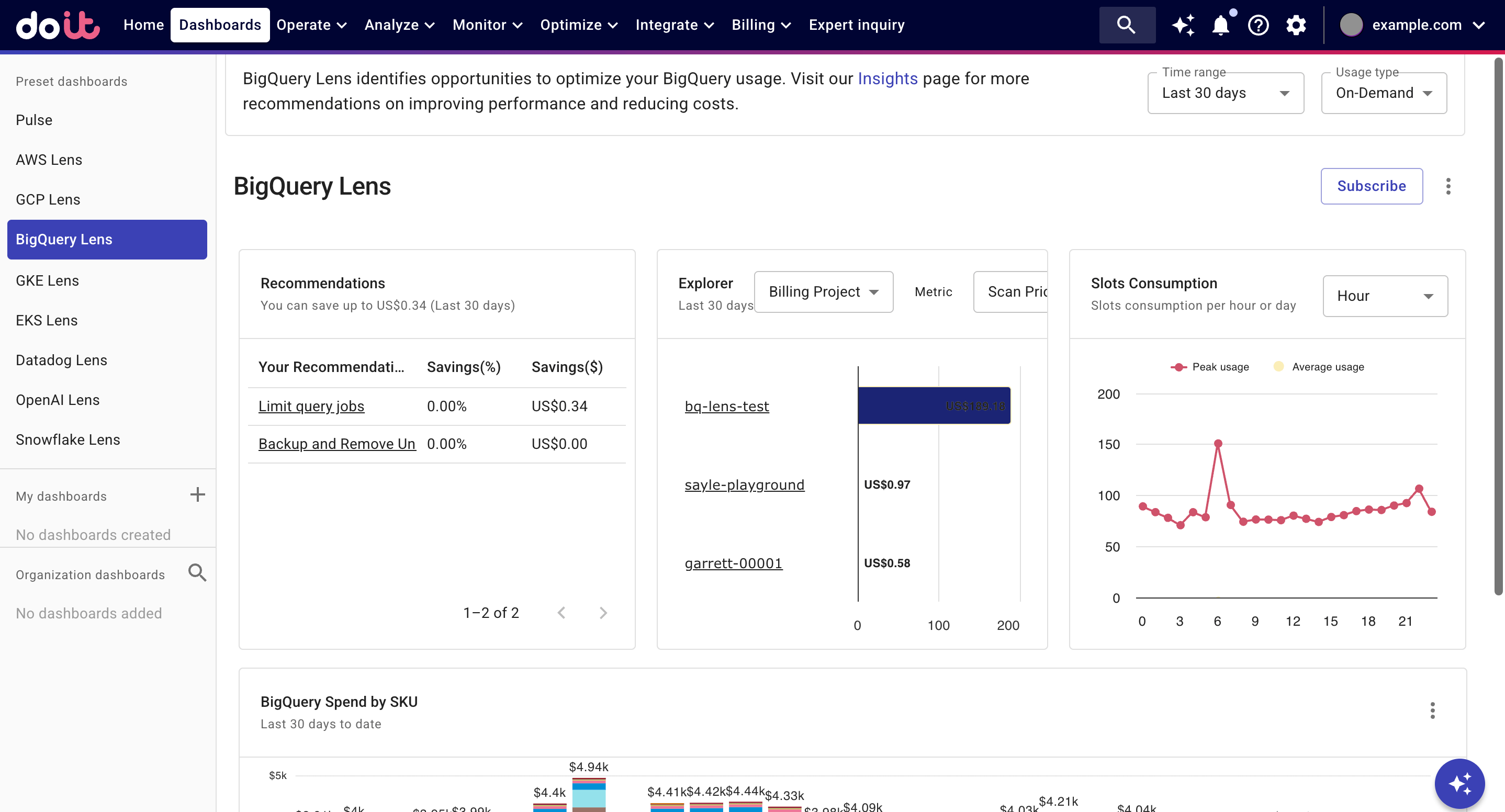
Task: Open example.com account dropdown
Action: [x=1413, y=25]
